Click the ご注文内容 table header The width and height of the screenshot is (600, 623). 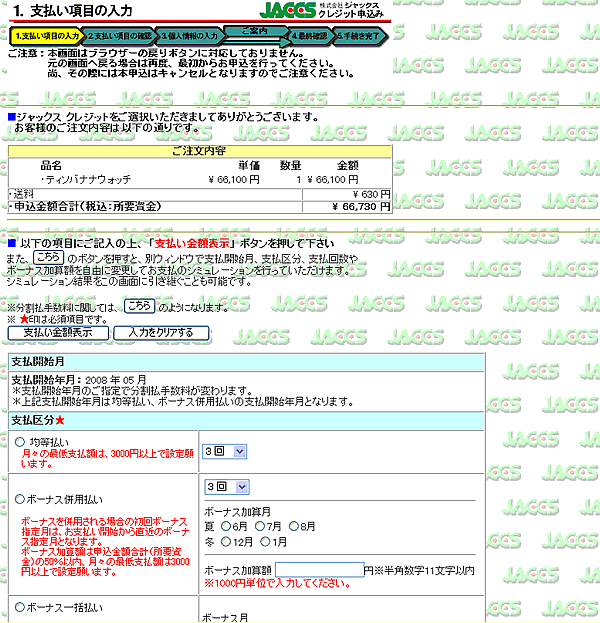pos(200,151)
